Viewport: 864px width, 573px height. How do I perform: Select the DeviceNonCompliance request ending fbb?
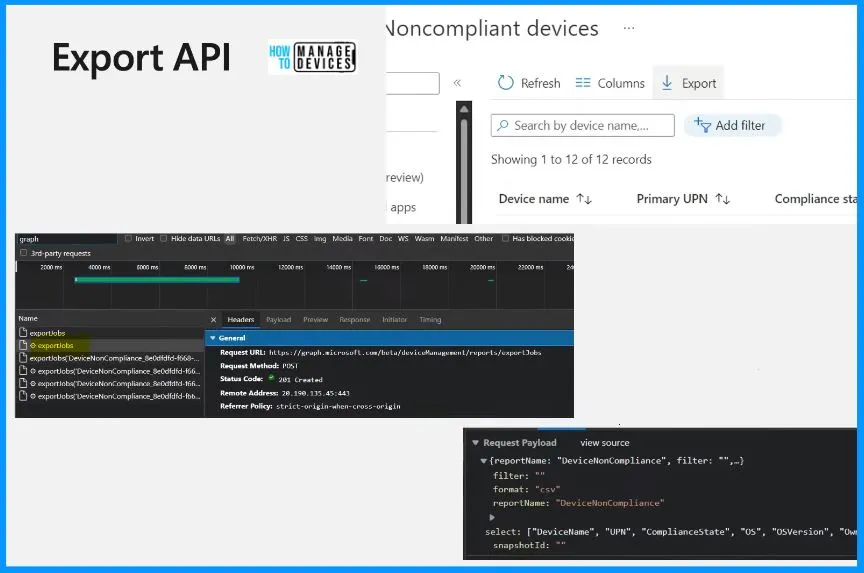point(109,396)
